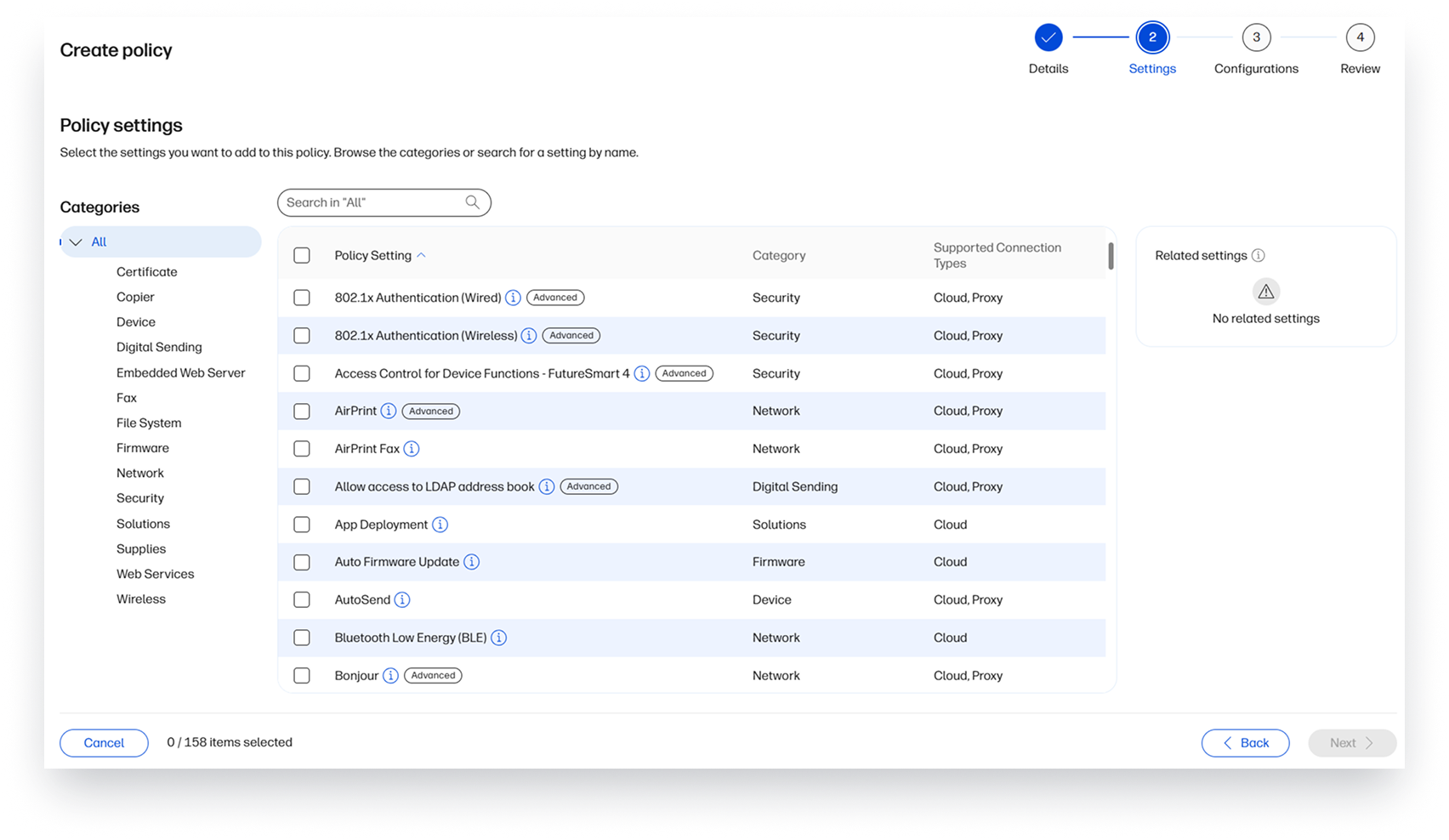The width and height of the screenshot is (1449, 840).
Task: Select Bluetooth Low Energy (BLE) checkbox
Action: point(302,638)
